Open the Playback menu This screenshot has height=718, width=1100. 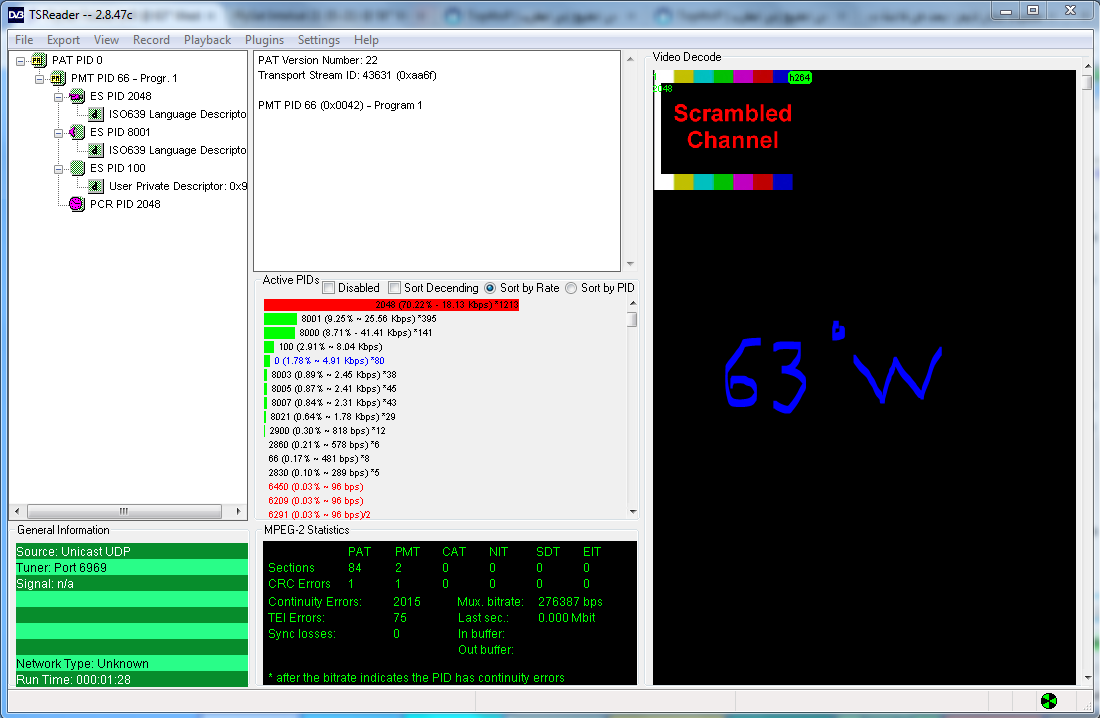point(207,40)
